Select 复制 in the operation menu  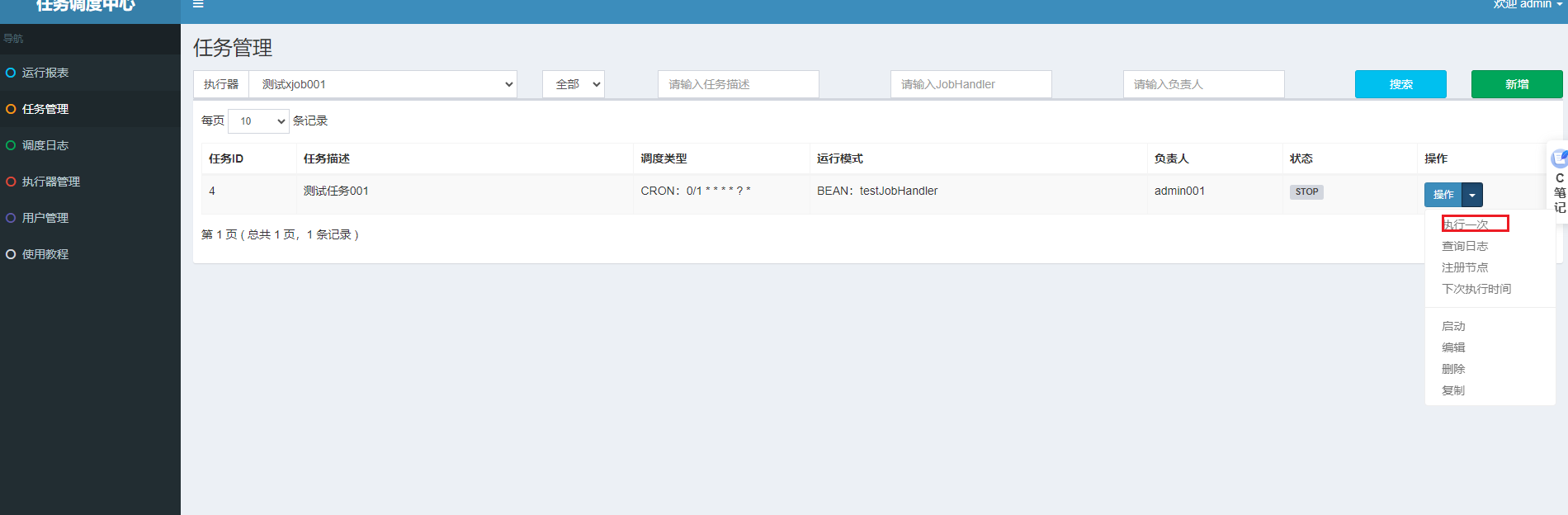pos(1453,390)
